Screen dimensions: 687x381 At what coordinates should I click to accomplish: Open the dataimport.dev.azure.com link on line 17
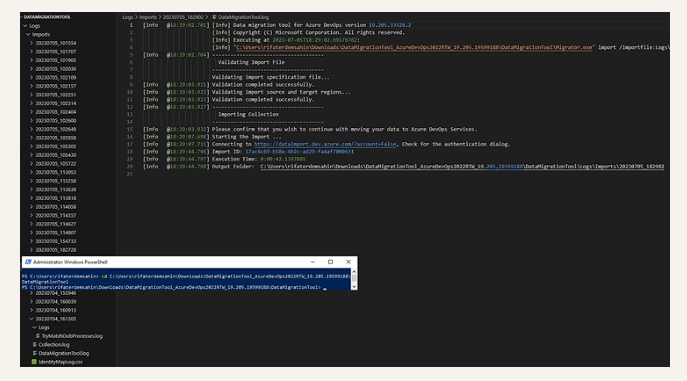(325, 144)
